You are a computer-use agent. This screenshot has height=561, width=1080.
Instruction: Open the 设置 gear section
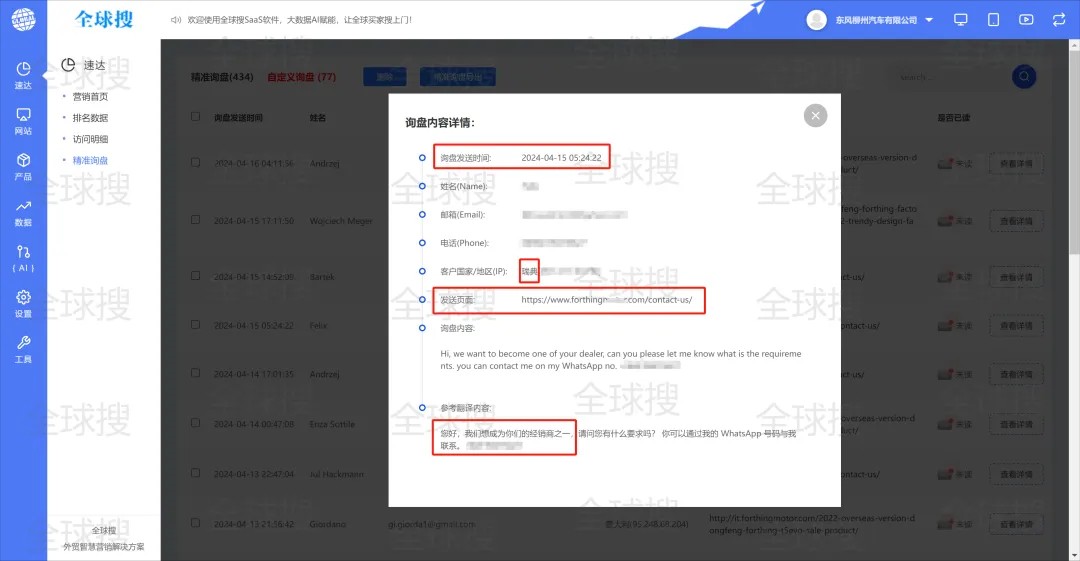click(23, 304)
